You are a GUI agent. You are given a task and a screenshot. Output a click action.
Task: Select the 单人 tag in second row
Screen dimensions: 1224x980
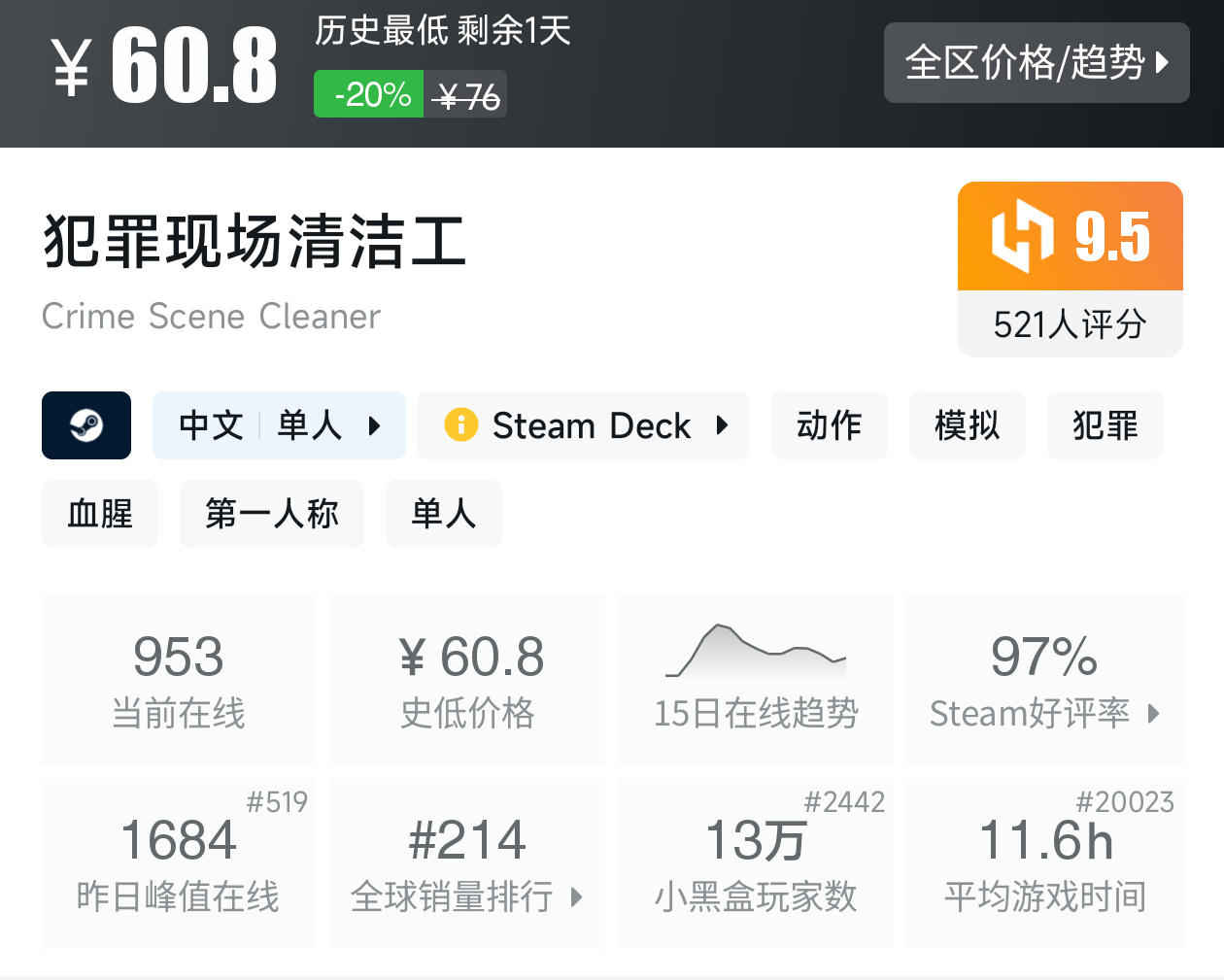click(x=443, y=514)
